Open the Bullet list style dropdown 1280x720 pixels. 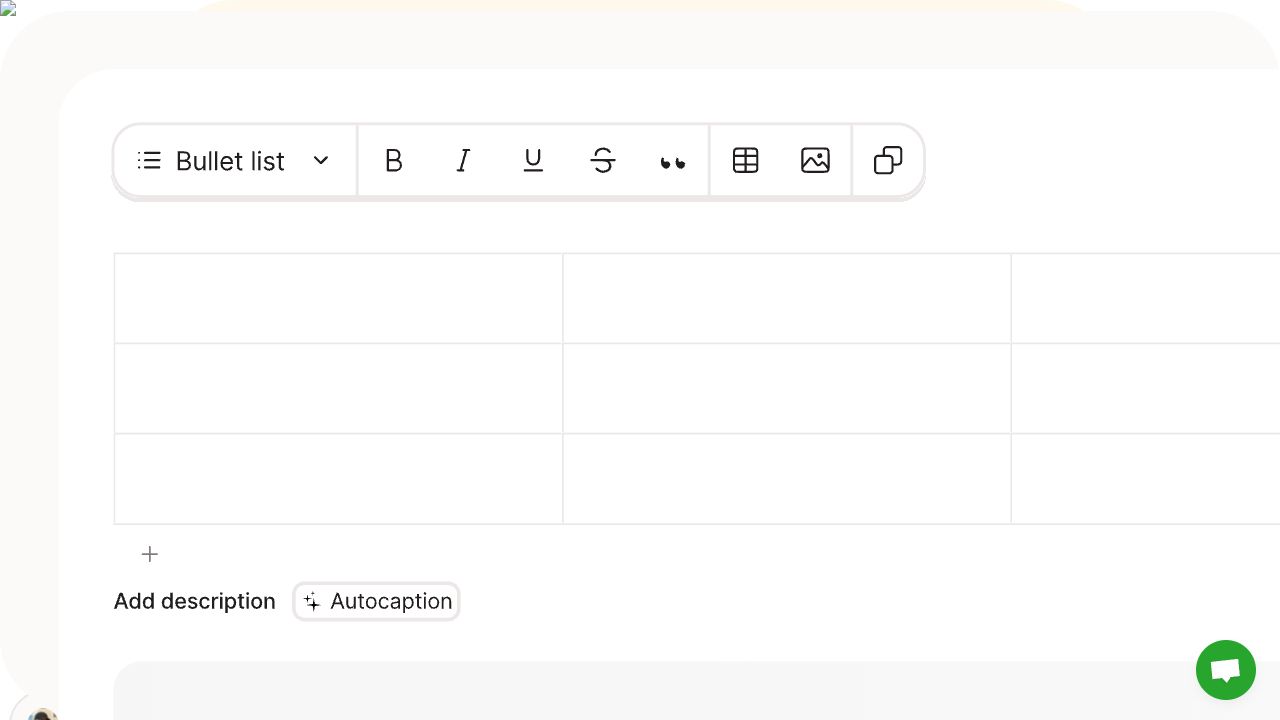[x=235, y=161]
